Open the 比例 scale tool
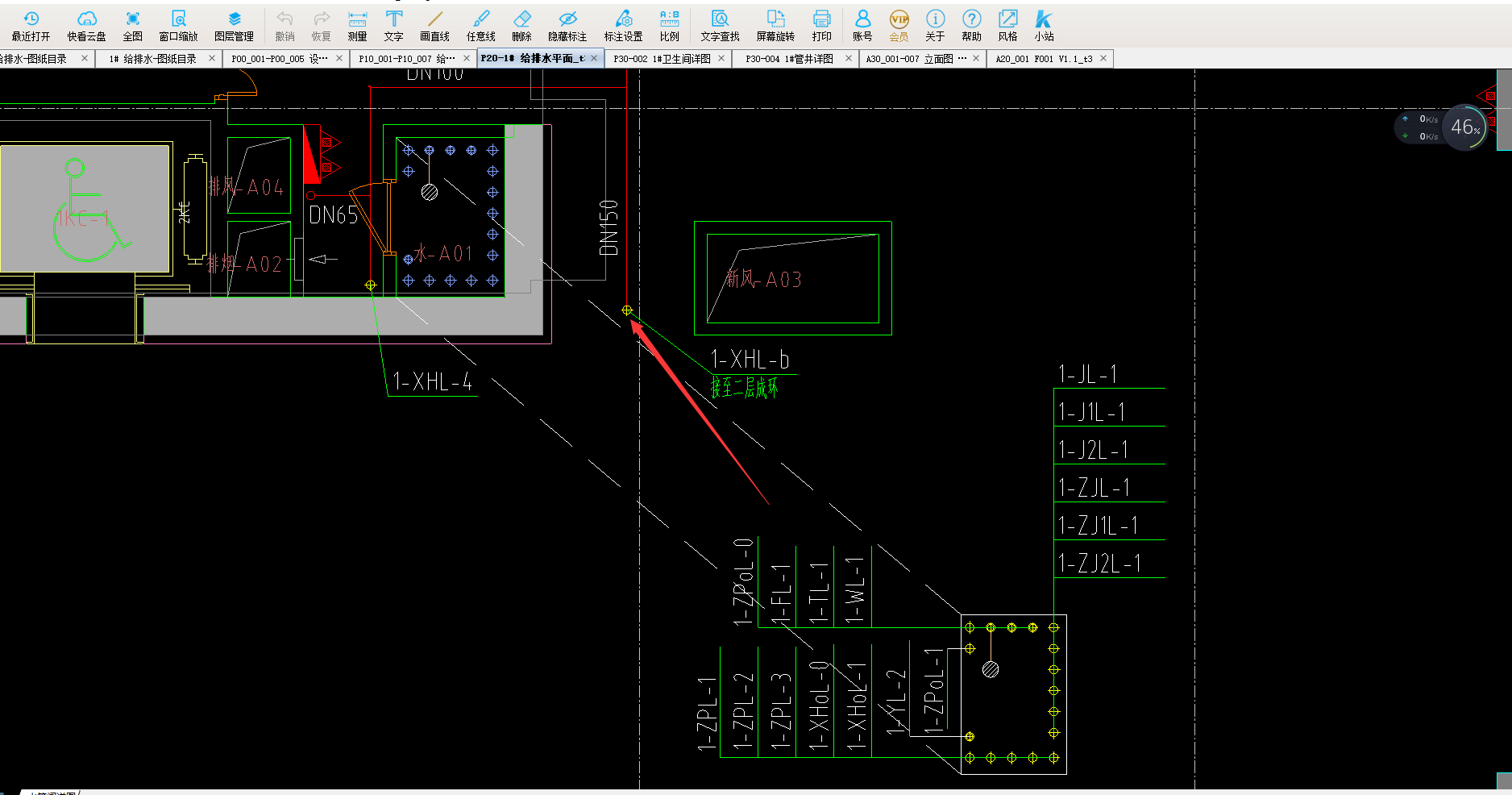The image size is (1512, 795). click(669, 26)
